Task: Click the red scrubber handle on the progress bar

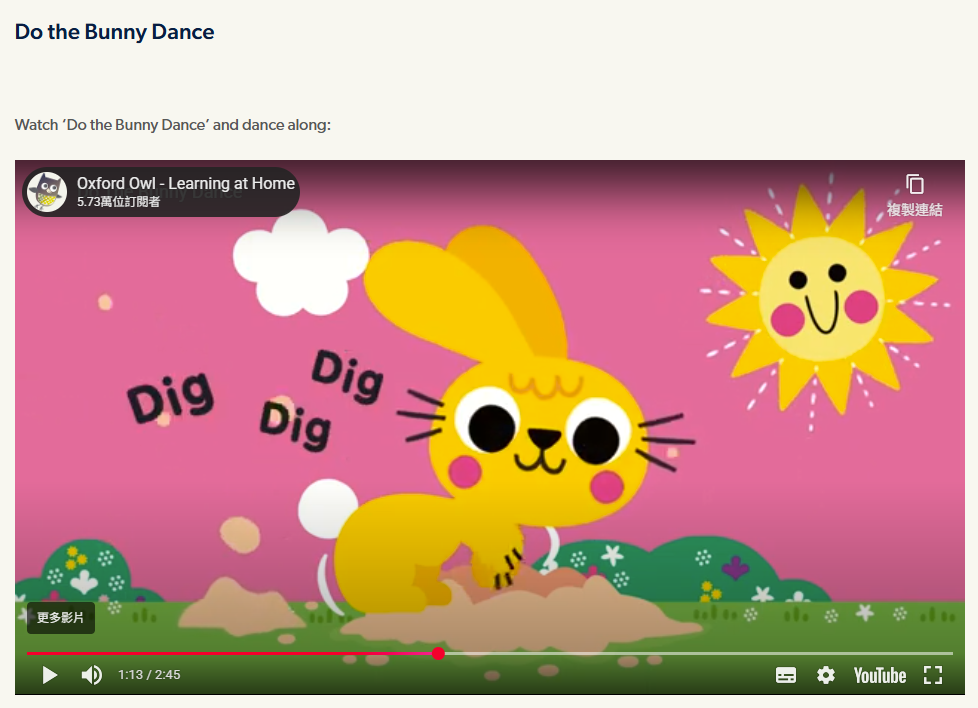Action: [x=438, y=653]
